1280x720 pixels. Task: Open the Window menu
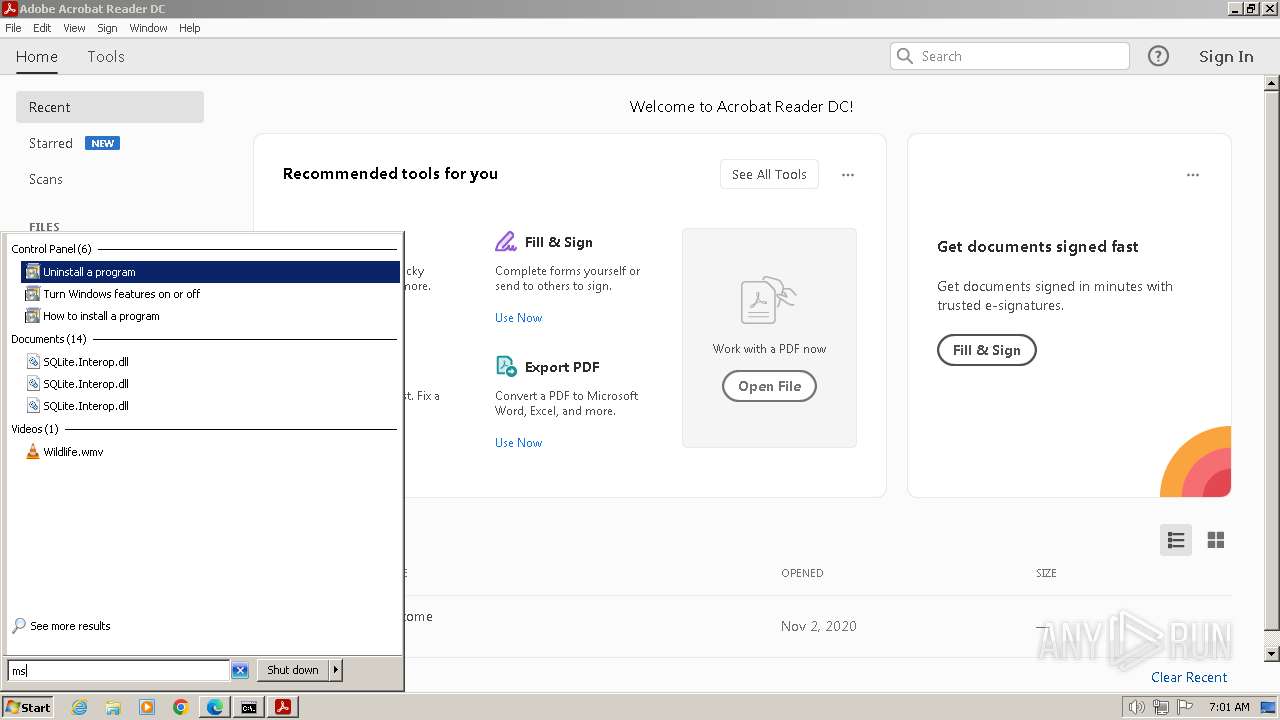click(148, 28)
